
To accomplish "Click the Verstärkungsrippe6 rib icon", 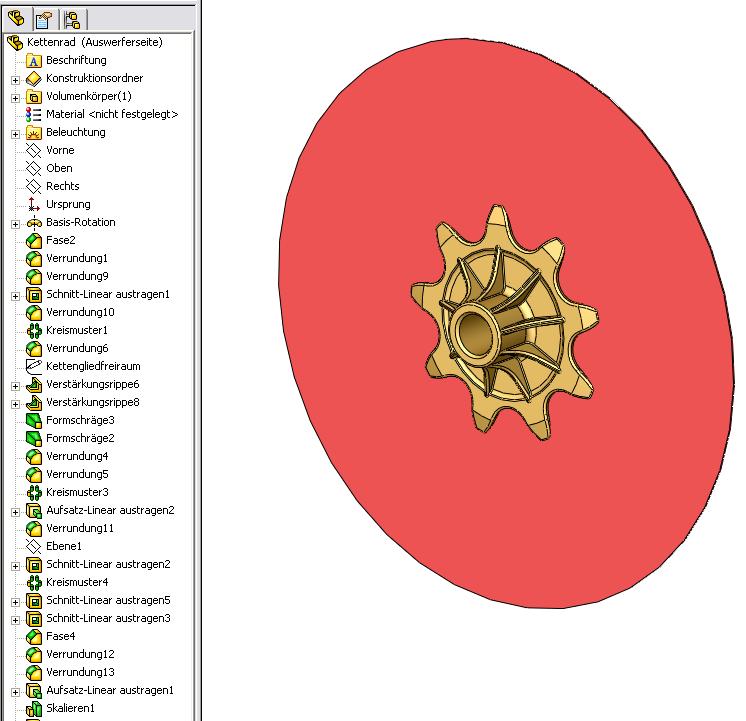I will click(33, 385).
